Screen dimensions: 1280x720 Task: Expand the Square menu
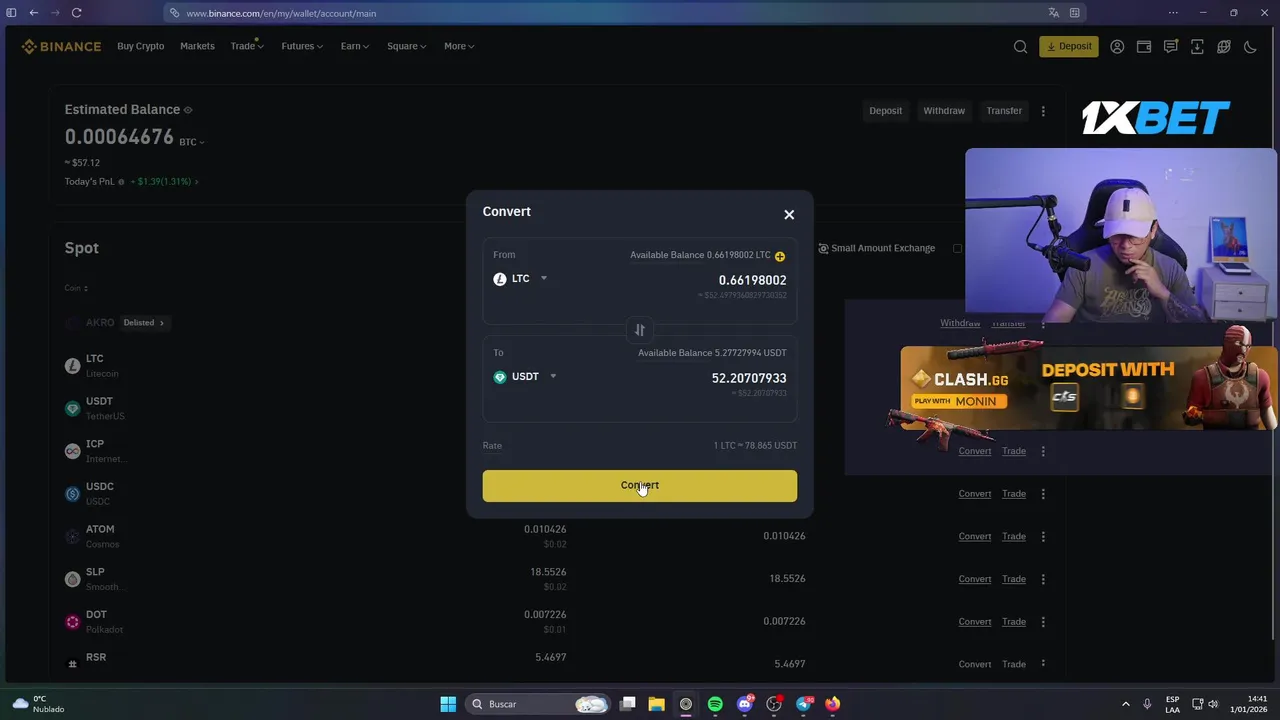[x=406, y=46]
